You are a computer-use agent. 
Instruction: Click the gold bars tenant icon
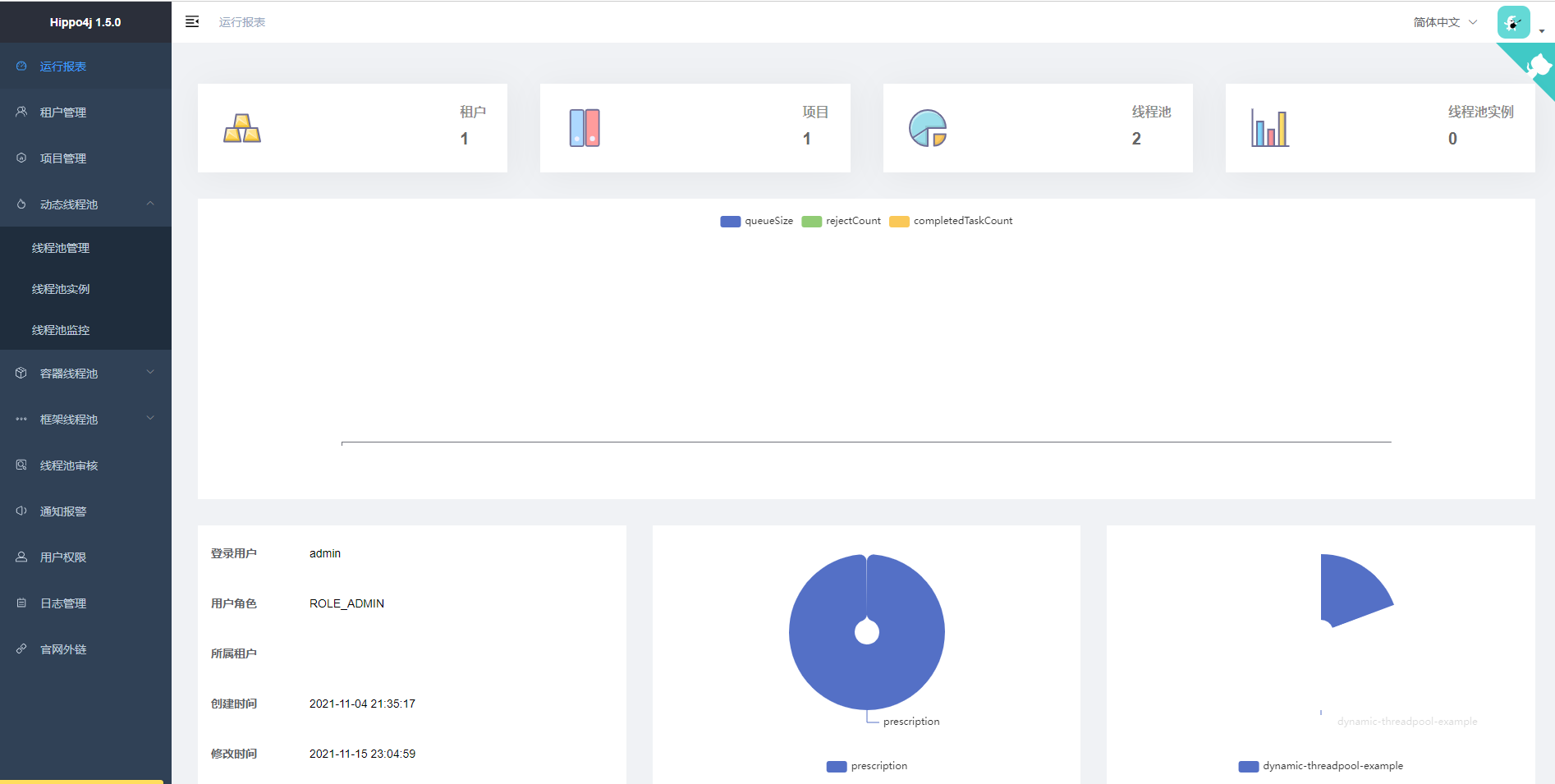pyautogui.click(x=242, y=128)
